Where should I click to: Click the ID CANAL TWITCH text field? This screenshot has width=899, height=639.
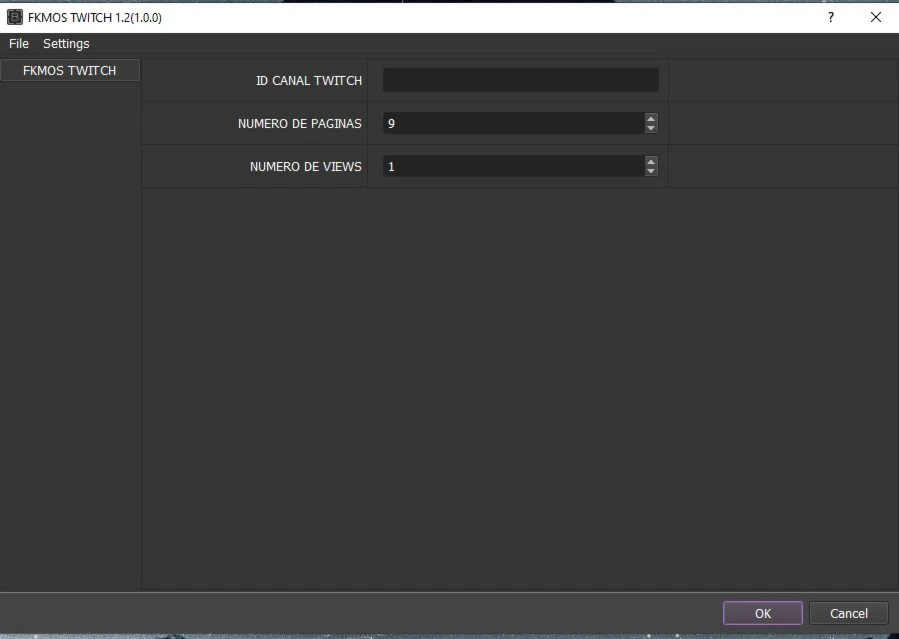[520, 80]
